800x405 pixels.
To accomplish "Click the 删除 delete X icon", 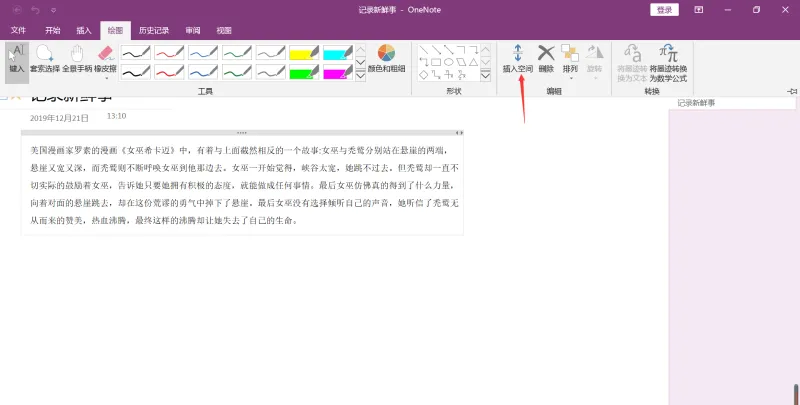I will click(546, 53).
